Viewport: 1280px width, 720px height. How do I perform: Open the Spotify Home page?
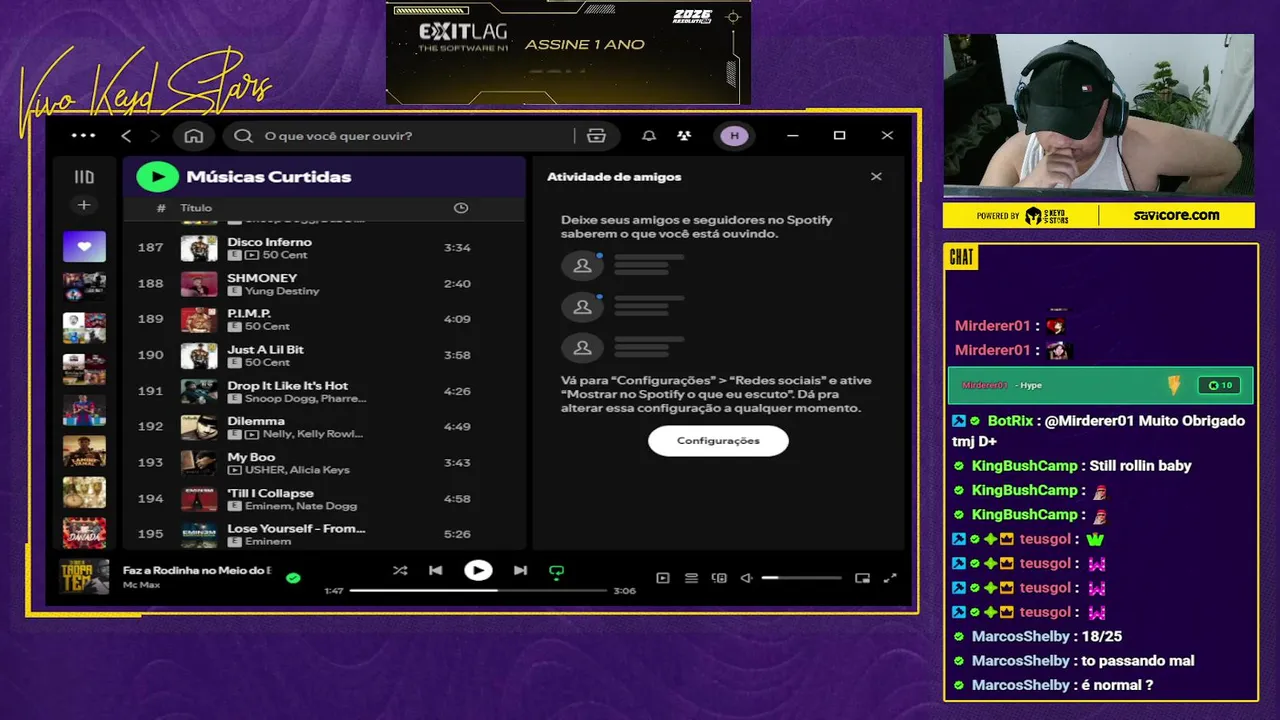[x=194, y=136]
